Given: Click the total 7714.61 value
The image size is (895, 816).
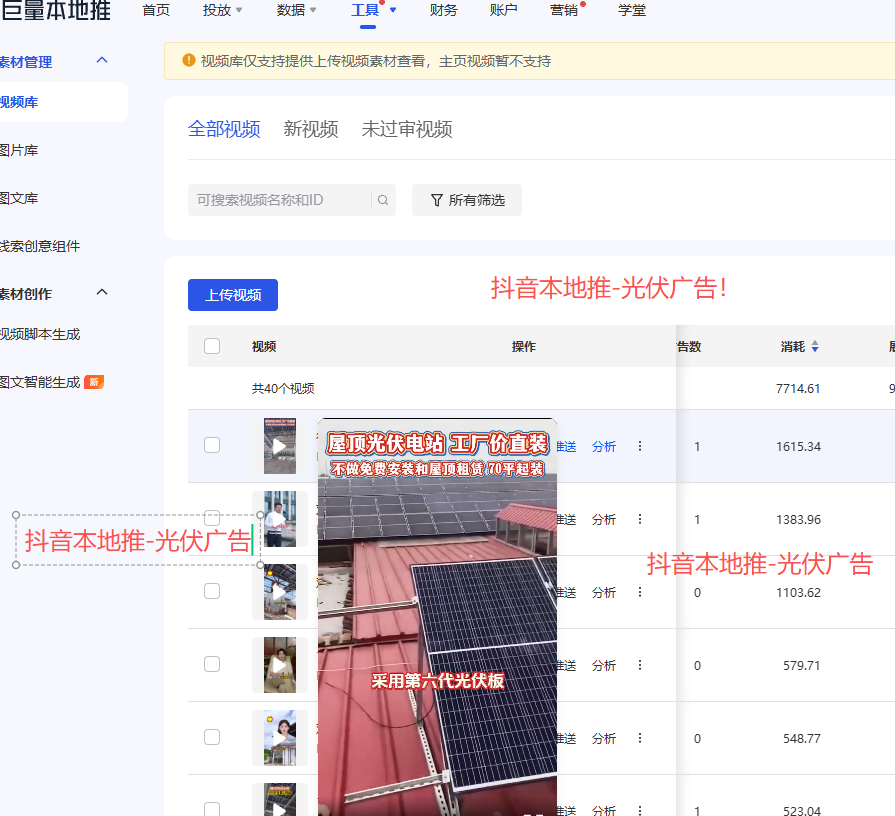Looking at the screenshot, I should click(x=798, y=389).
